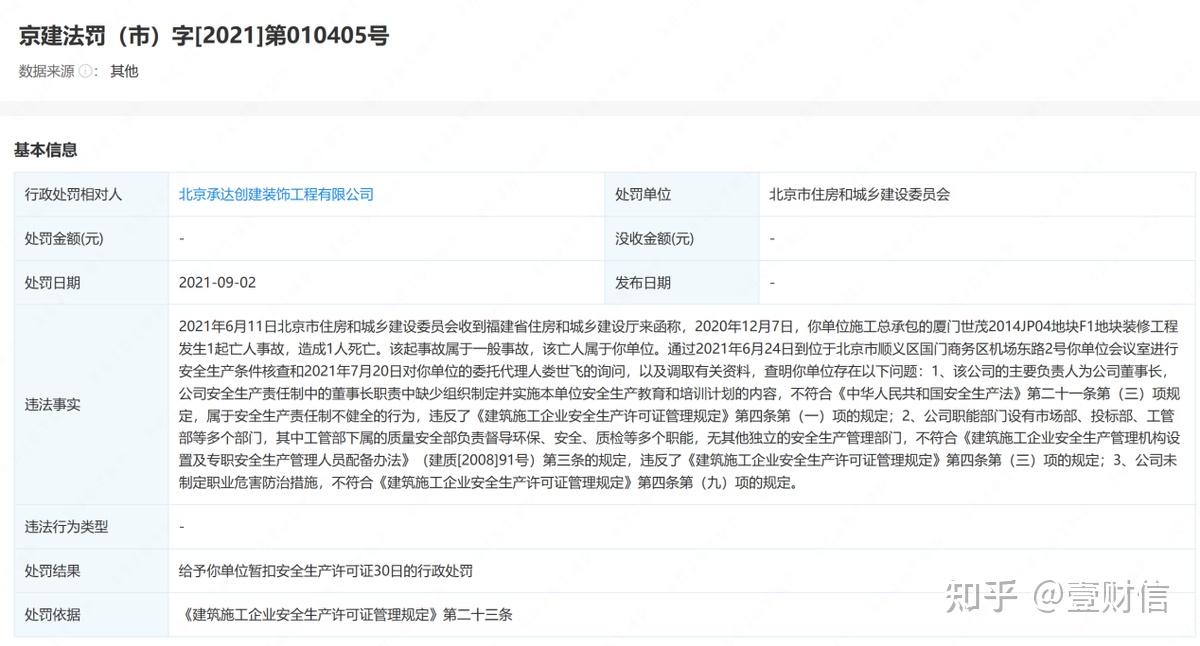Click the 处罚单位 label cell
Screen dimensions: 1200x646
click(x=643, y=194)
